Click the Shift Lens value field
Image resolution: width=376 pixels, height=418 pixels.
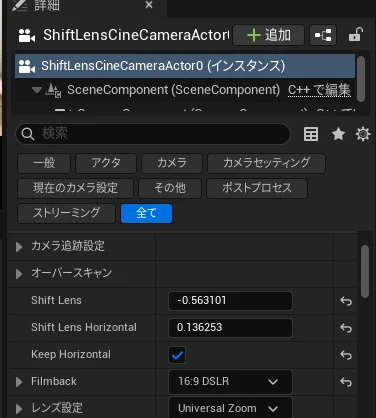click(230, 301)
